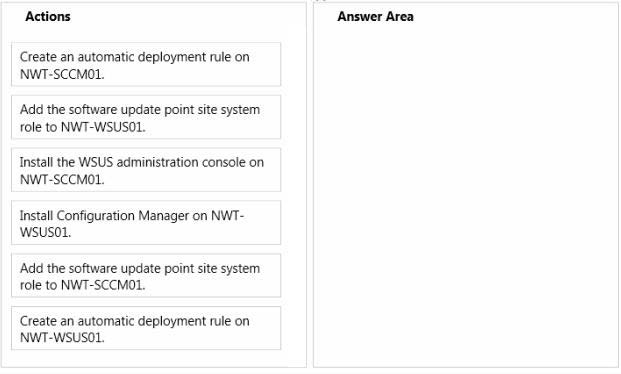Click 'NWT-SCCM01.' under the automatic deployment rule action
The width and height of the screenshot is (621, 374).
[x=62, y=74]
